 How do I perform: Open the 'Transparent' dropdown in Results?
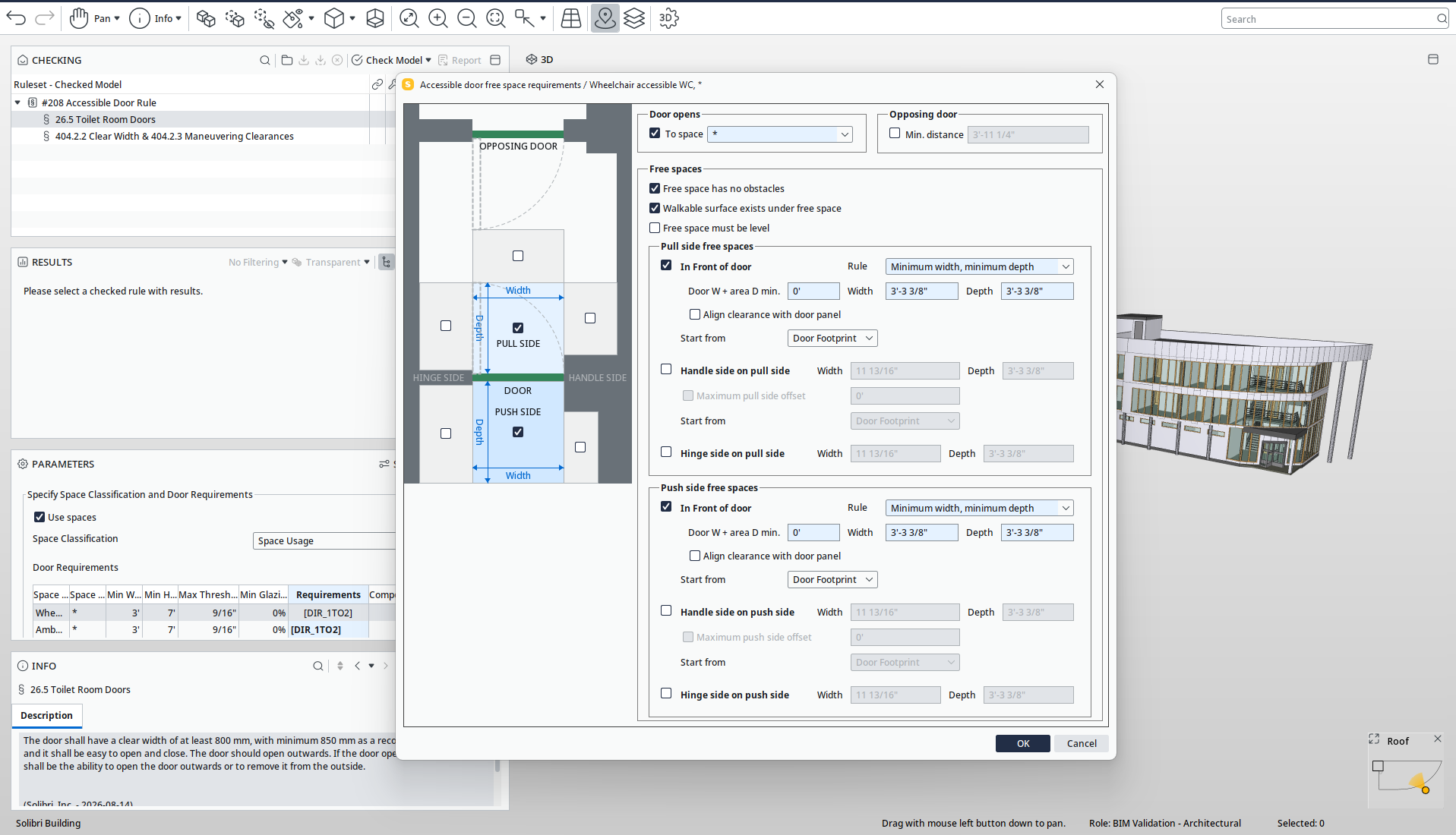(332, 262)
